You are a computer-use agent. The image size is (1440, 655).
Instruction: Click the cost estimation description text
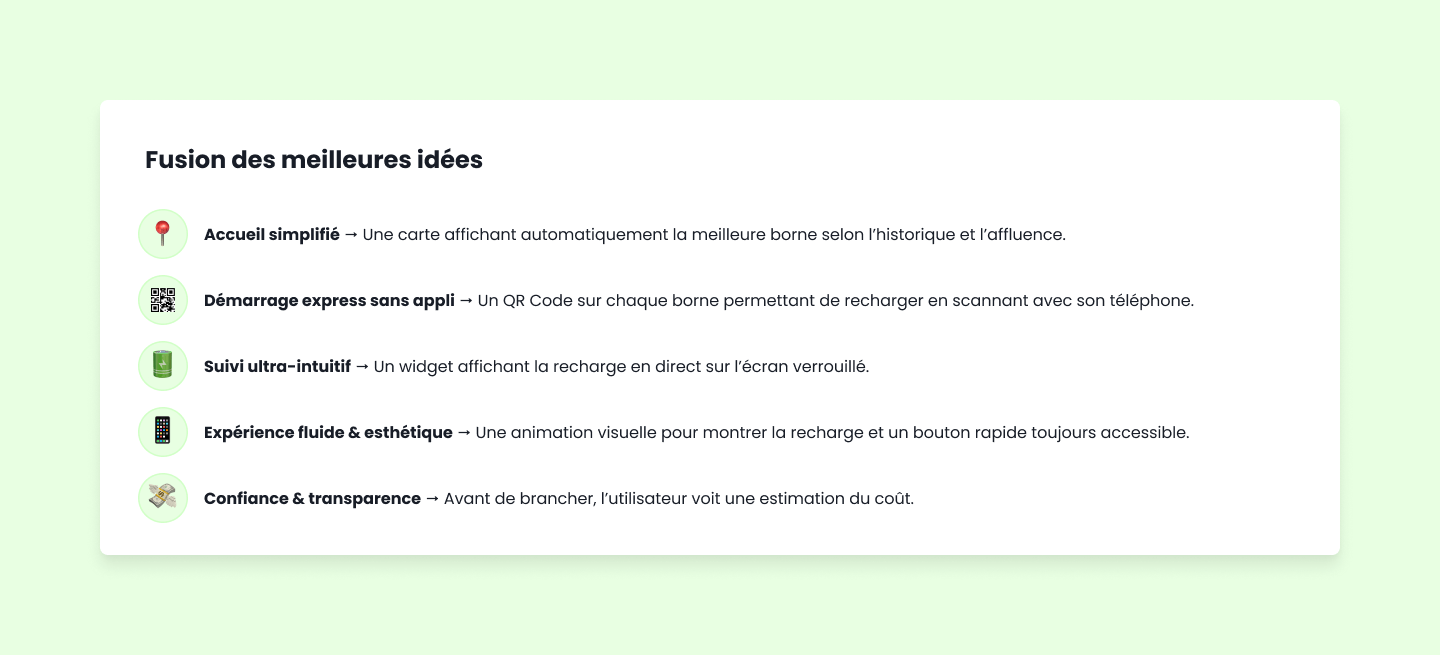(x=679, y=499)
